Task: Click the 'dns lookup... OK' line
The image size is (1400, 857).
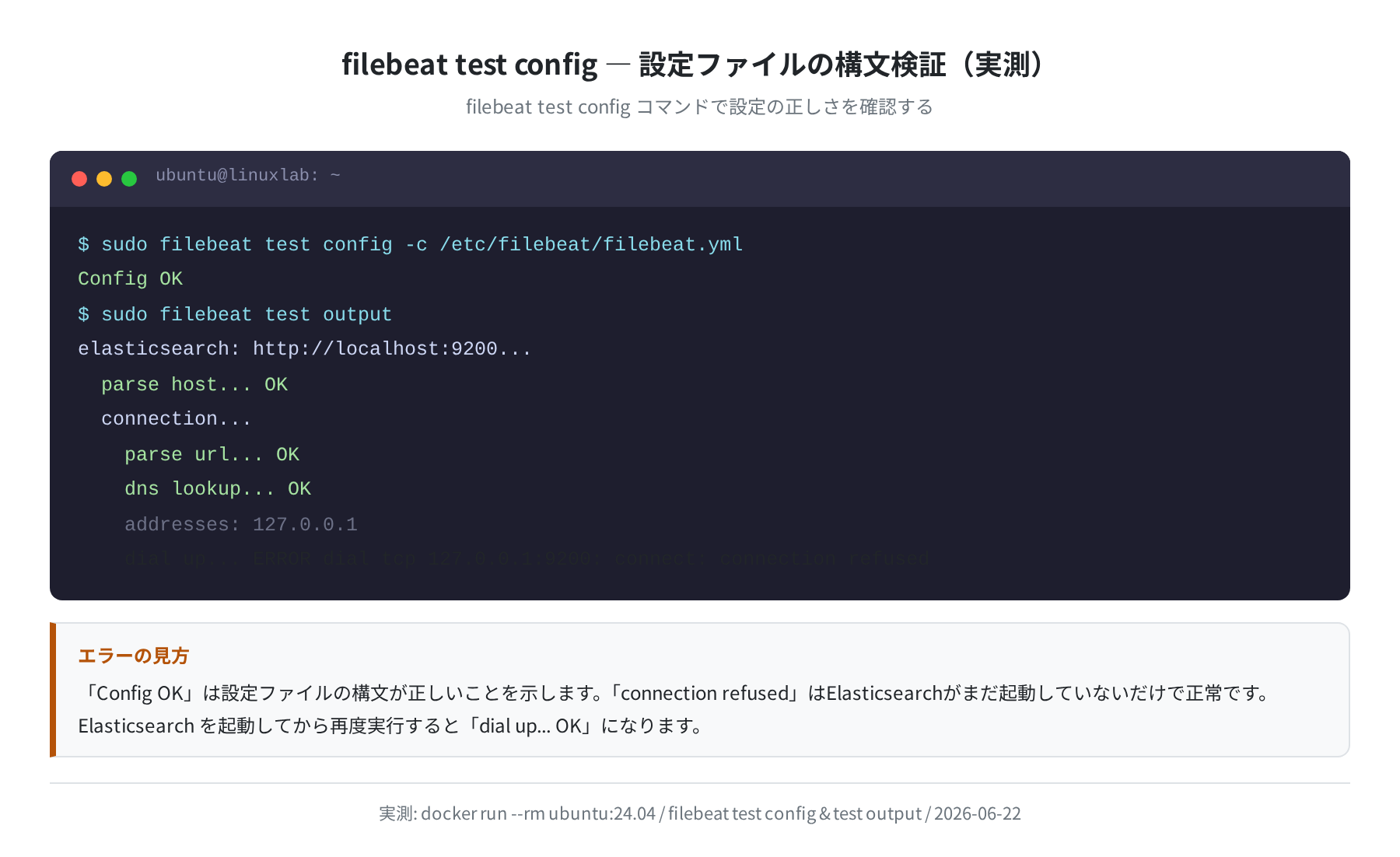Action: [218, 488]
